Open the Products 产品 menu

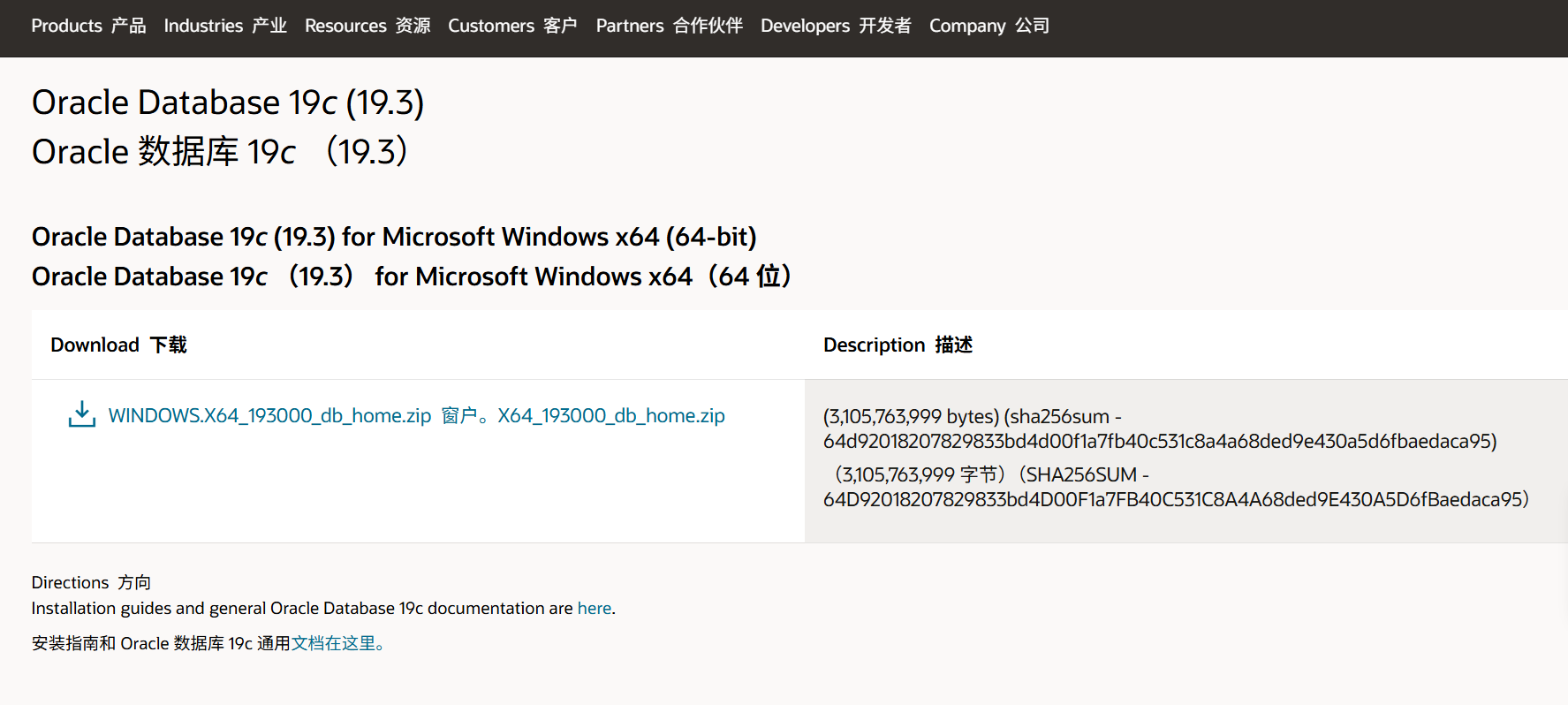pos(88,26)
